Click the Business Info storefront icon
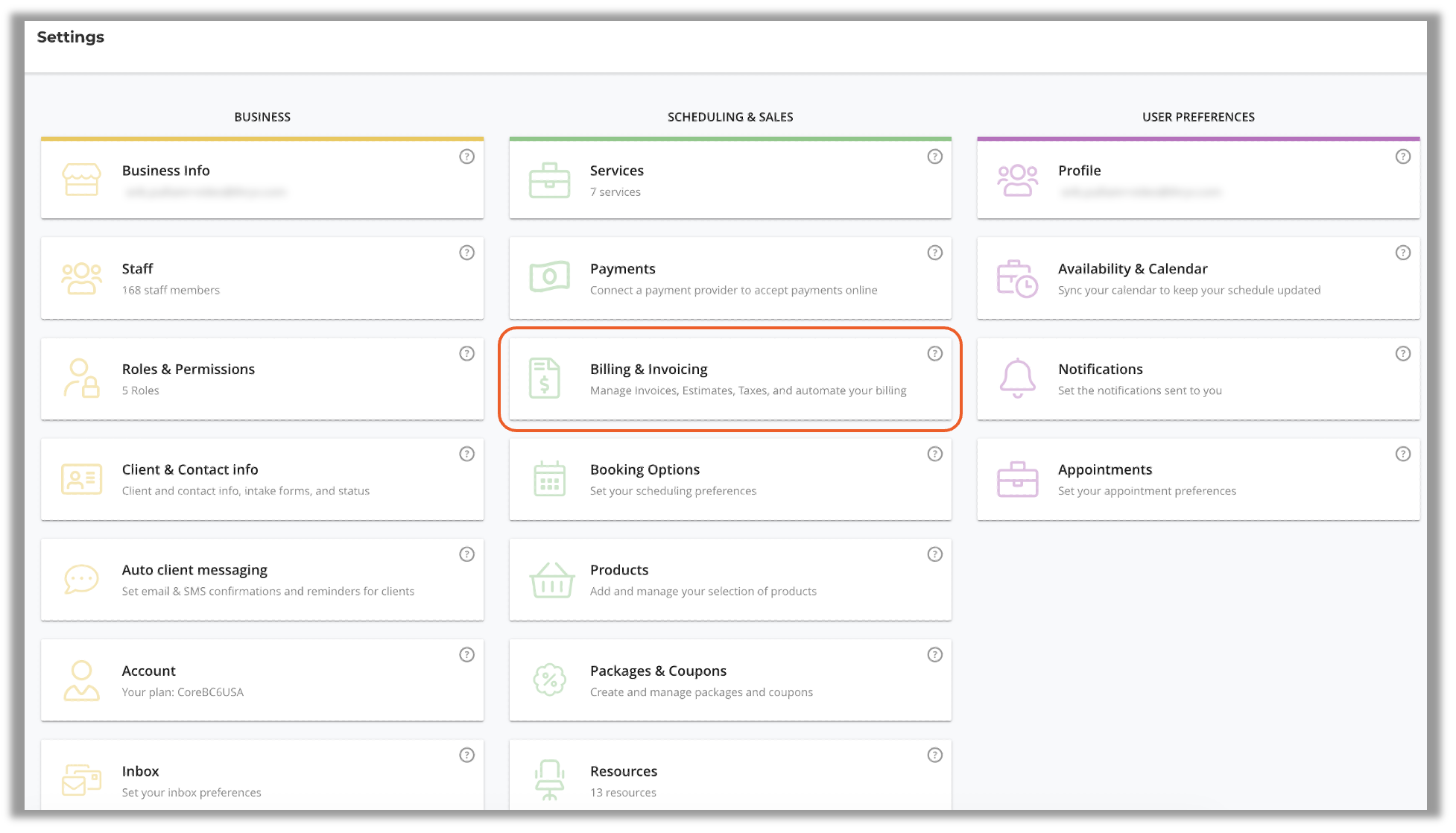The width and height of the screenshot is (1456, 833). tap(81, 180)
